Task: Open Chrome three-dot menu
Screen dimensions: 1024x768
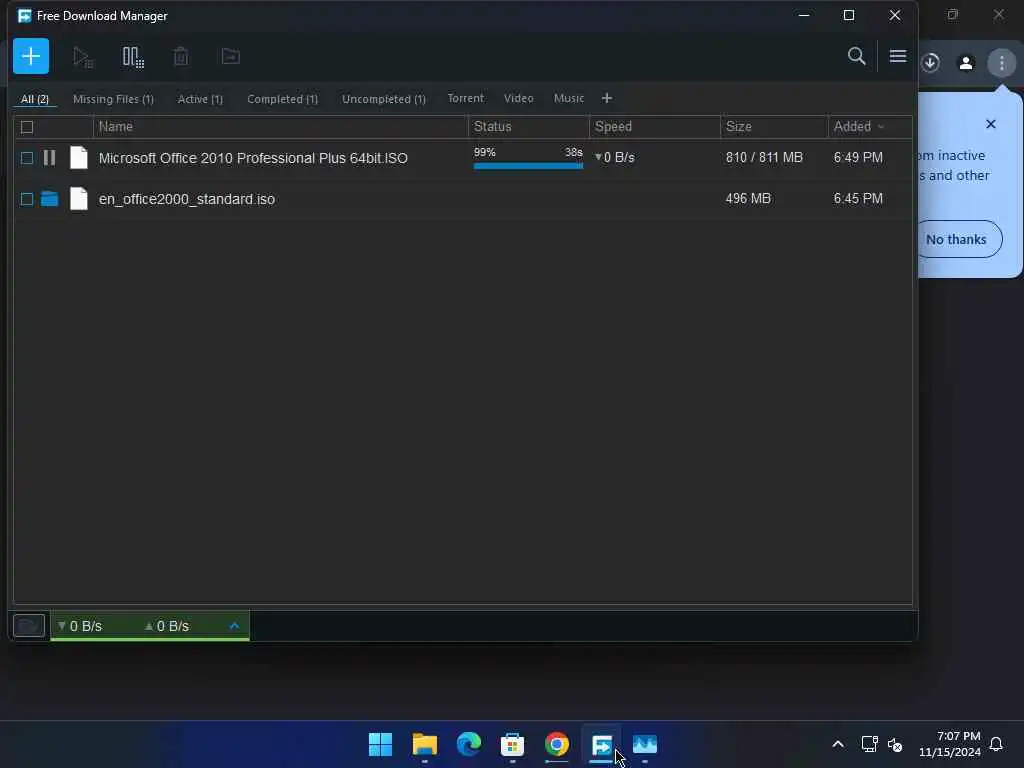Action: (x=1002, y=63)
